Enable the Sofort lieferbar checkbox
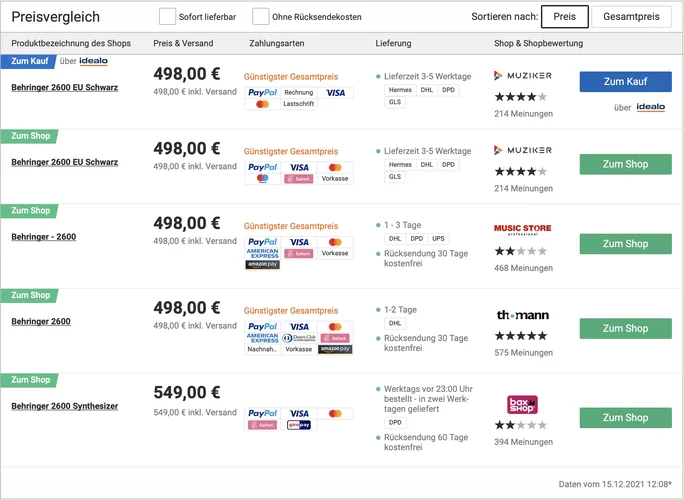Viewport: 684px width, 500px height. point(167,16)
